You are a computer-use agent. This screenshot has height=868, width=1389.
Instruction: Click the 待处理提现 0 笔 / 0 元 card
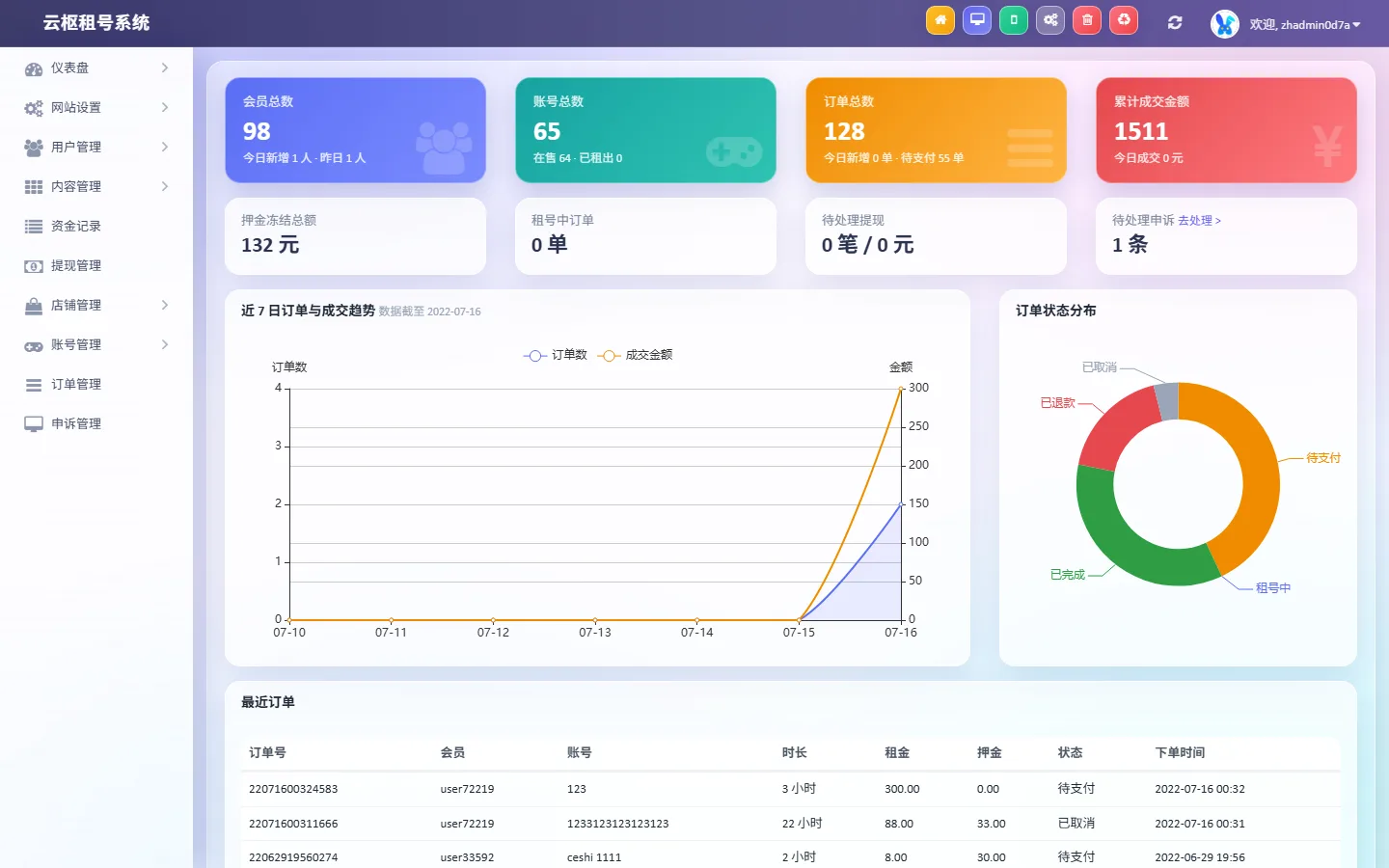point(936,236)
